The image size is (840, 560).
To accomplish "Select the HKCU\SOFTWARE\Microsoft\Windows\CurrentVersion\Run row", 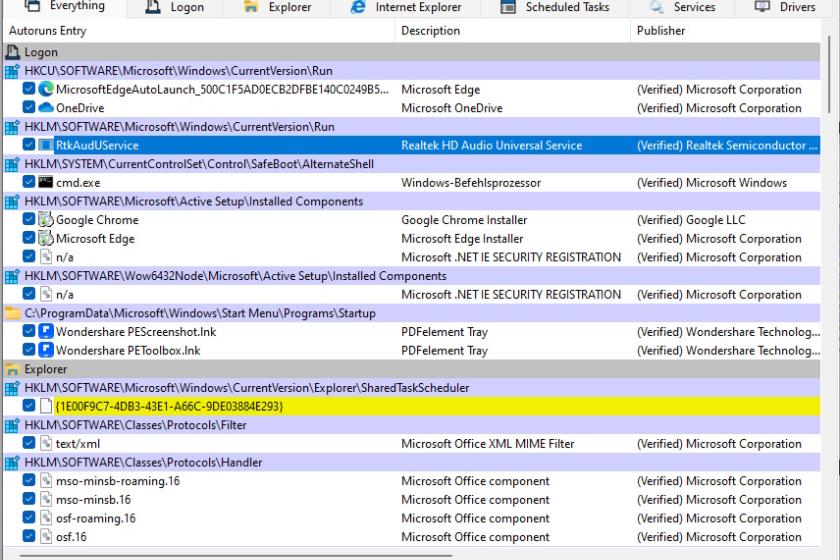I will click(x=411, y=71).
